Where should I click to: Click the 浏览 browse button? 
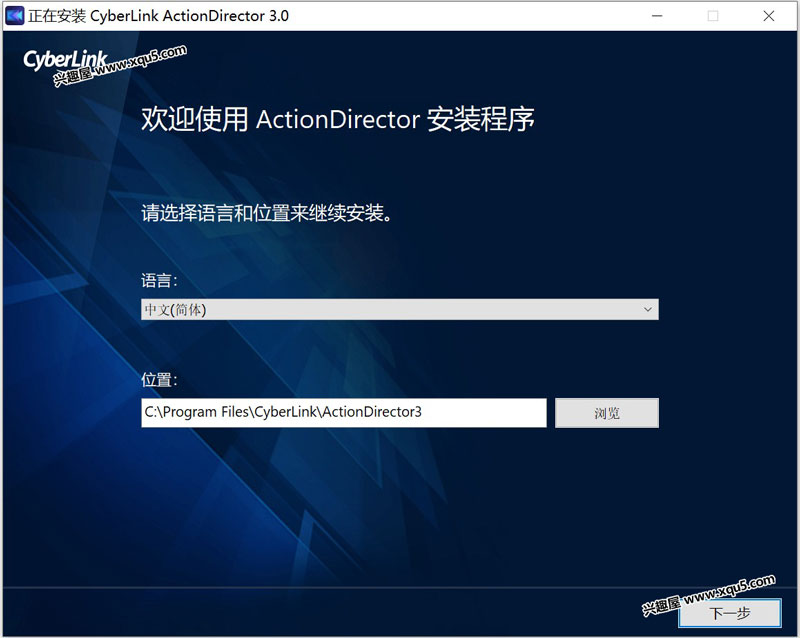click(607, 413)
